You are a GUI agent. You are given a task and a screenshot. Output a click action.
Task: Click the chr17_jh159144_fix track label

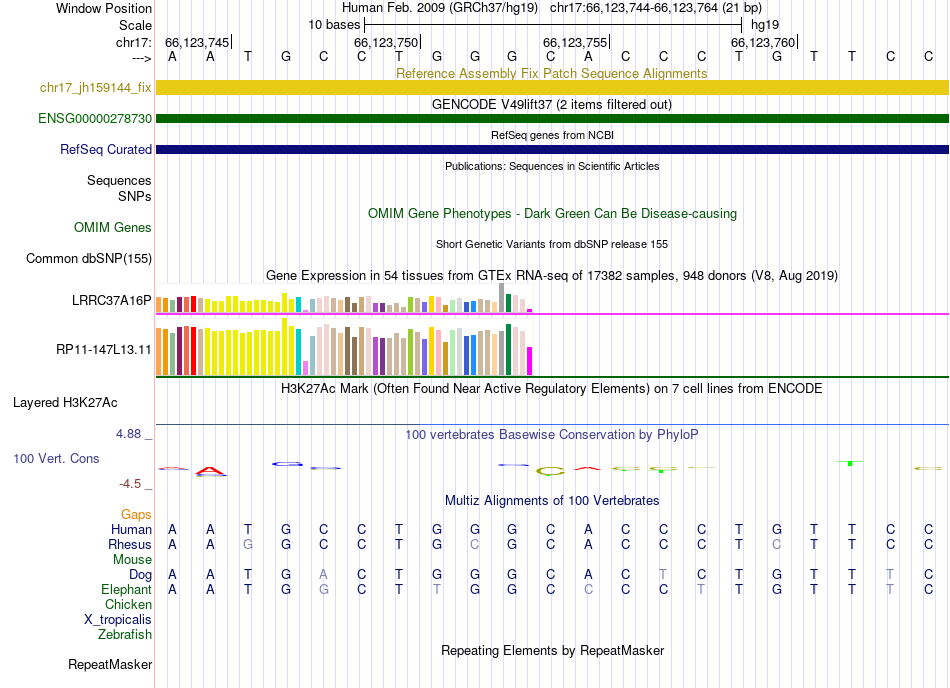(x=96, y=87)
